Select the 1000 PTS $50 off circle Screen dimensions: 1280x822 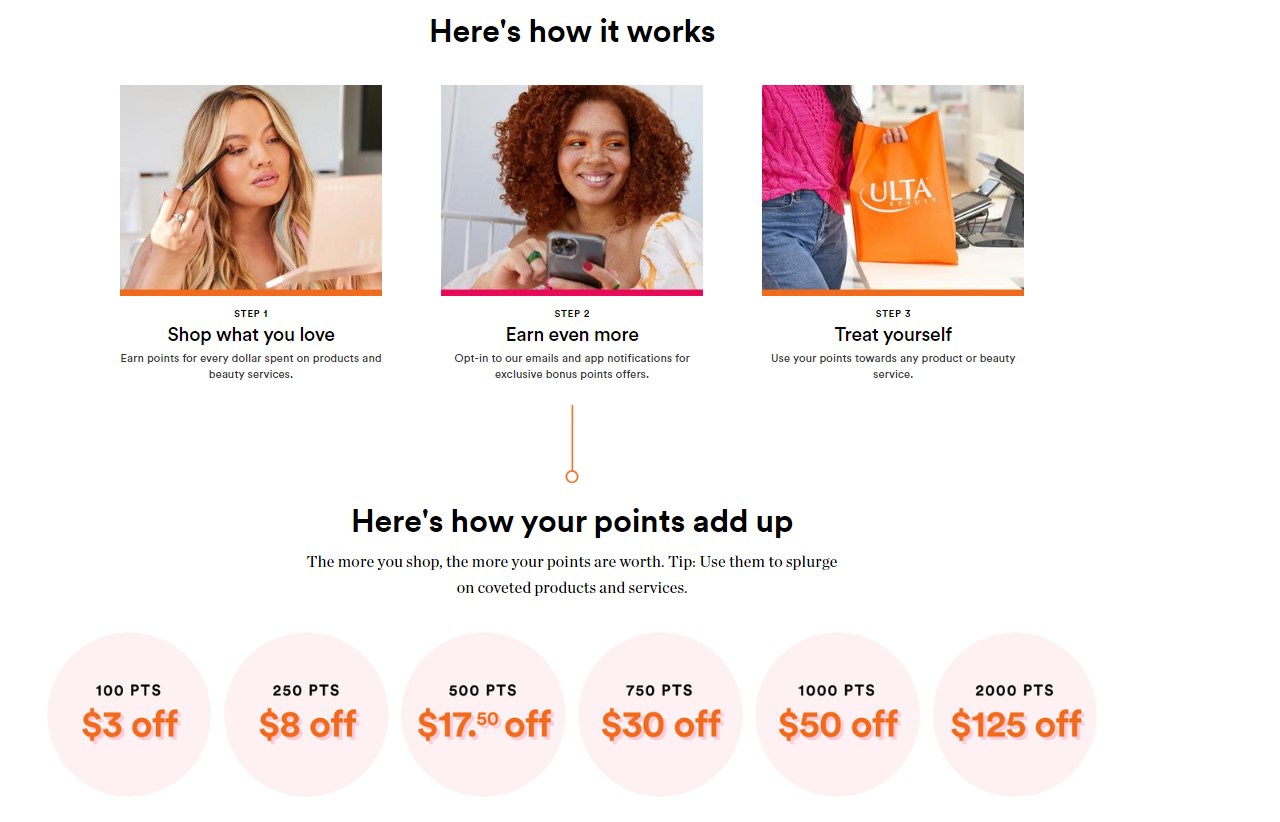tap(837, 714)
